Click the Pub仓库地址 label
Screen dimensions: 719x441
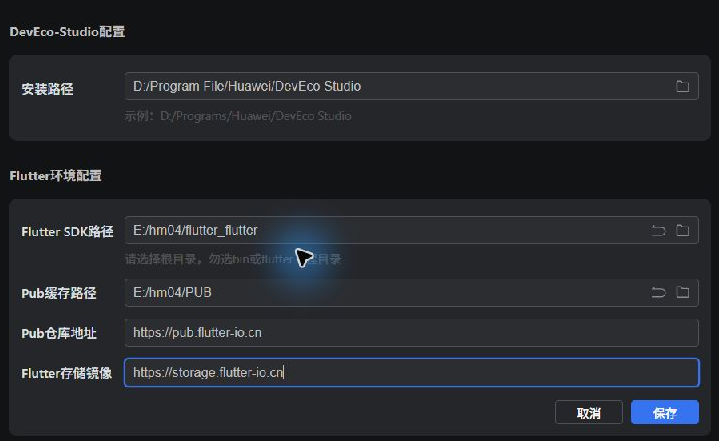point(59,333)
